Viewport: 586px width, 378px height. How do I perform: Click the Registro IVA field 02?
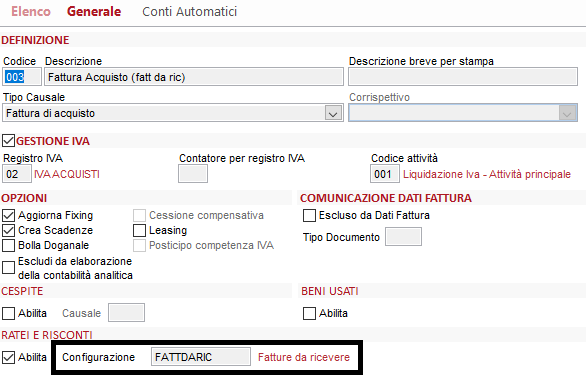coord(17,174)
